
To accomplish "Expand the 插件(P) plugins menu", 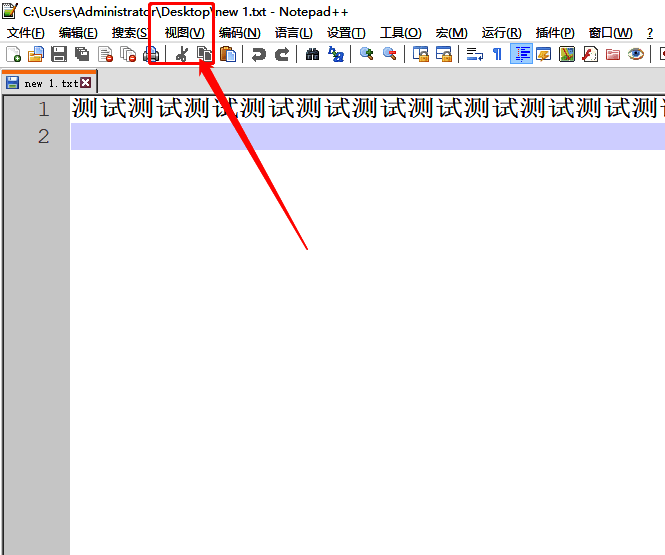I will coord(555,33).
